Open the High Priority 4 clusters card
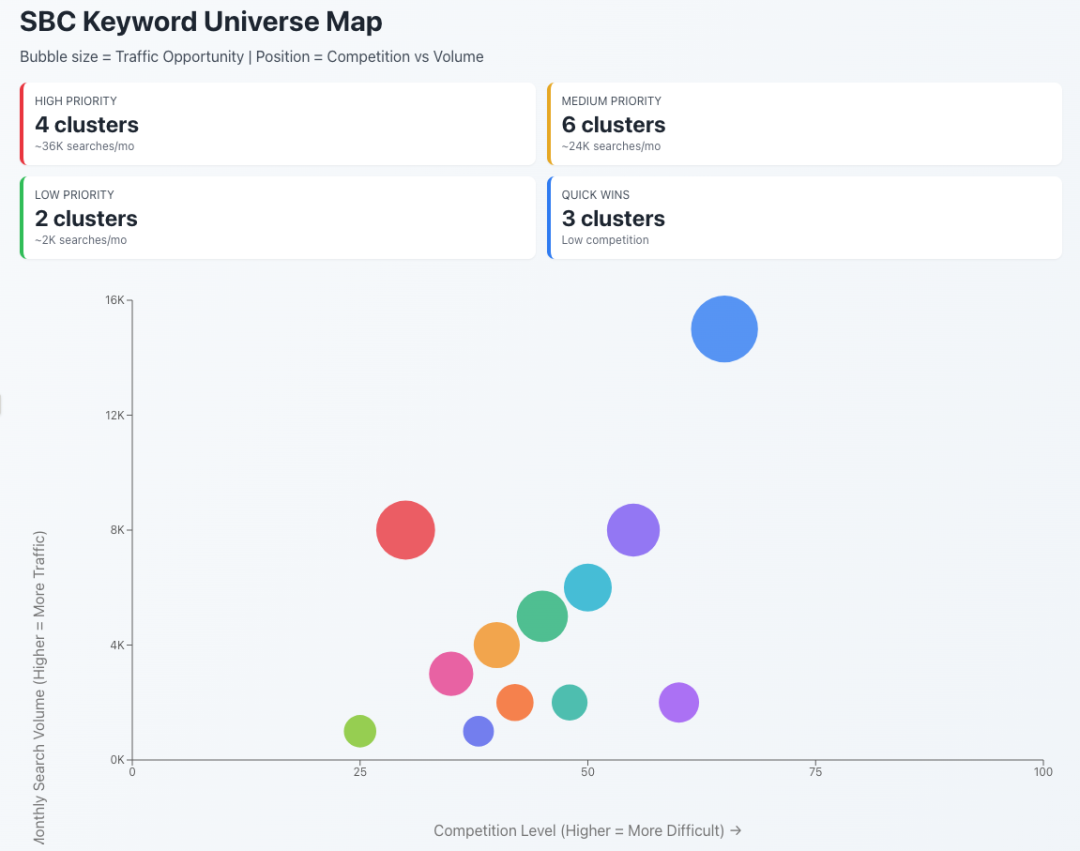 [278, 124]
